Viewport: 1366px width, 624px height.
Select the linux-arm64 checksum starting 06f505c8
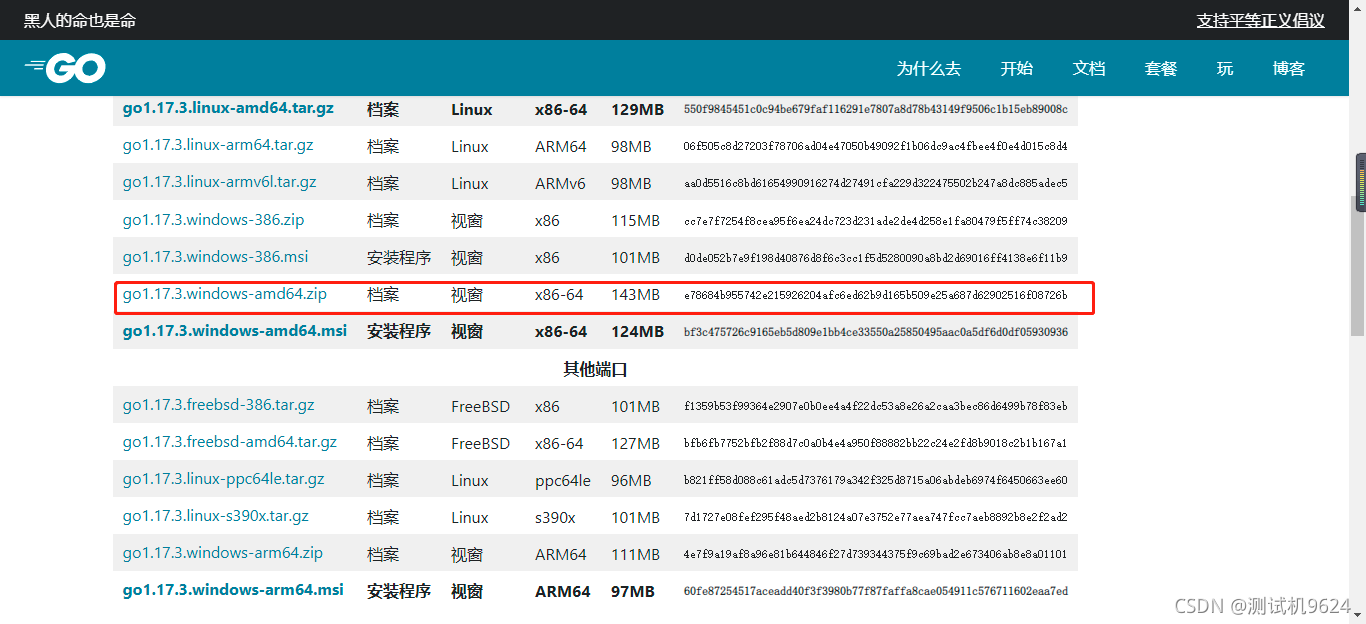pyautogui.click(x=876, y=146)
